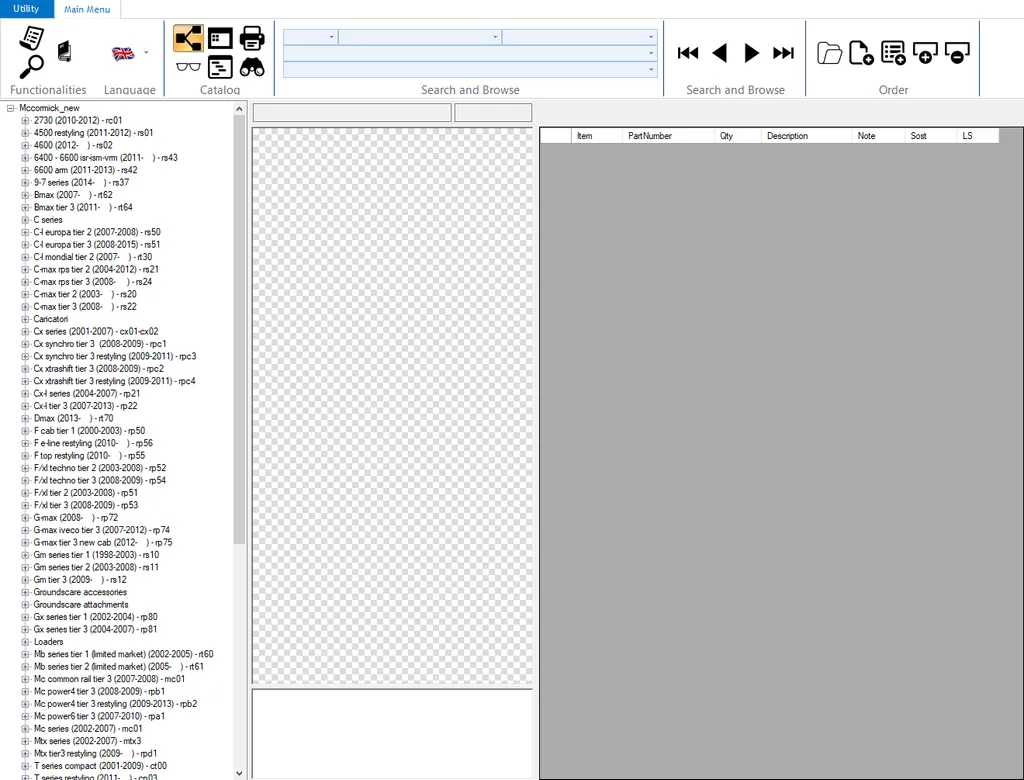Switch to the Main Menu tab

tap(87, 9)
